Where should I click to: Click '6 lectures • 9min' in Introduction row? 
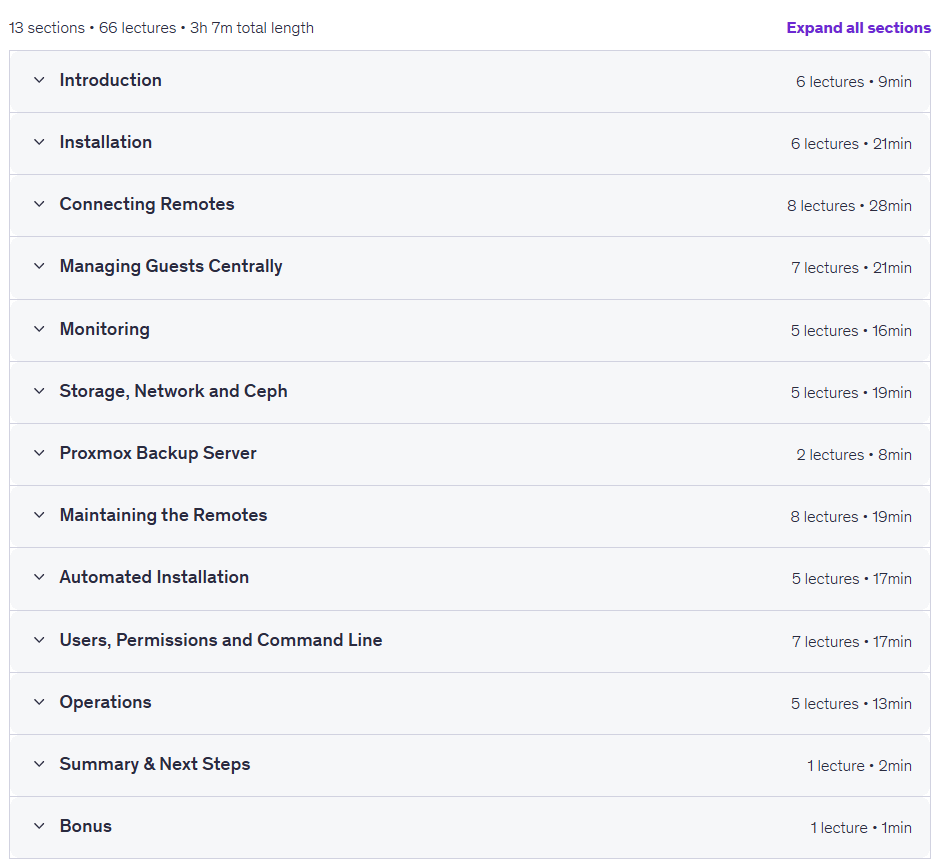(854, 82)
